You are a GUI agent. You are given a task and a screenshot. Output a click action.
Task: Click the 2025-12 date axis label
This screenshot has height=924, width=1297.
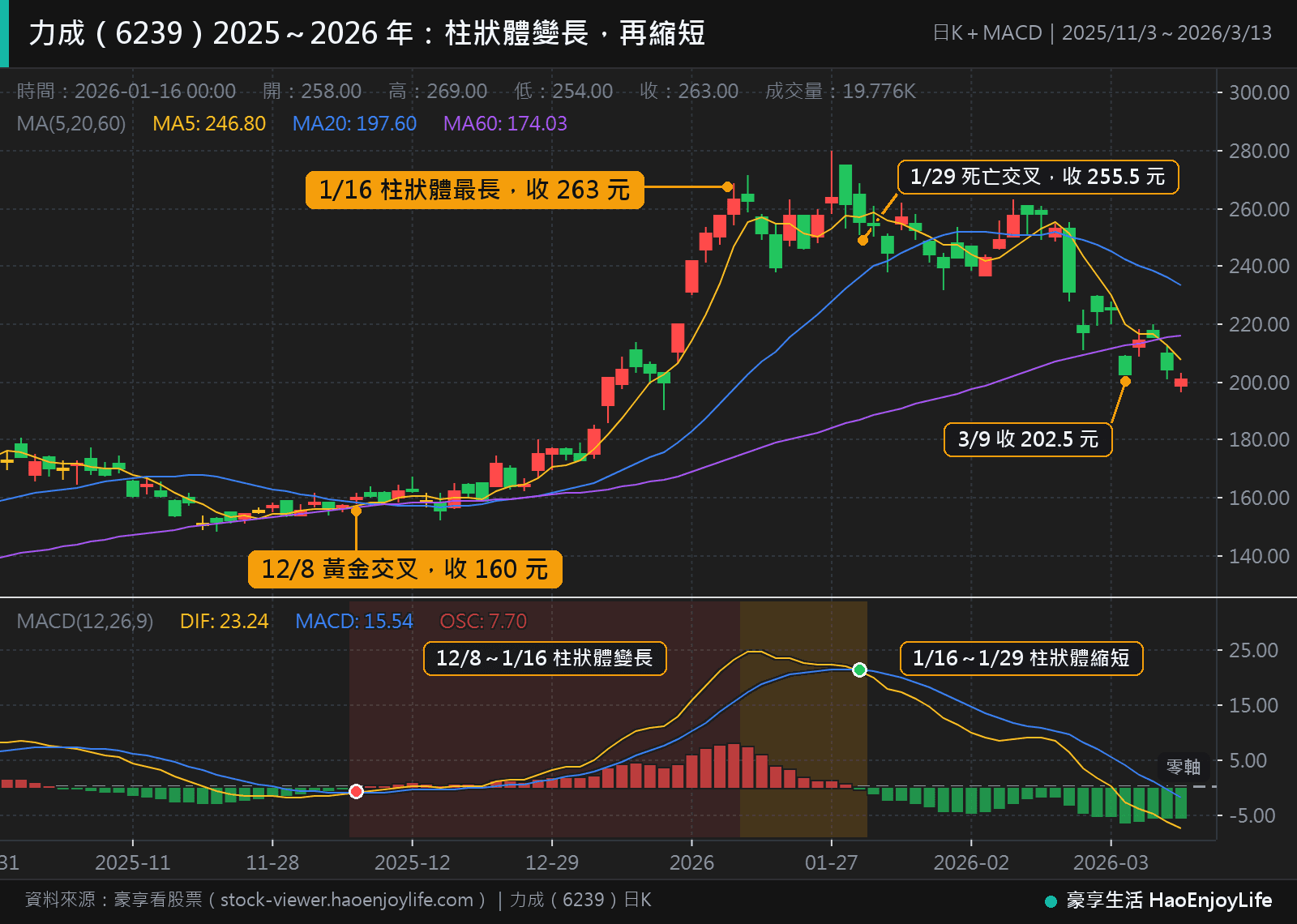click(x=412, y=862)
